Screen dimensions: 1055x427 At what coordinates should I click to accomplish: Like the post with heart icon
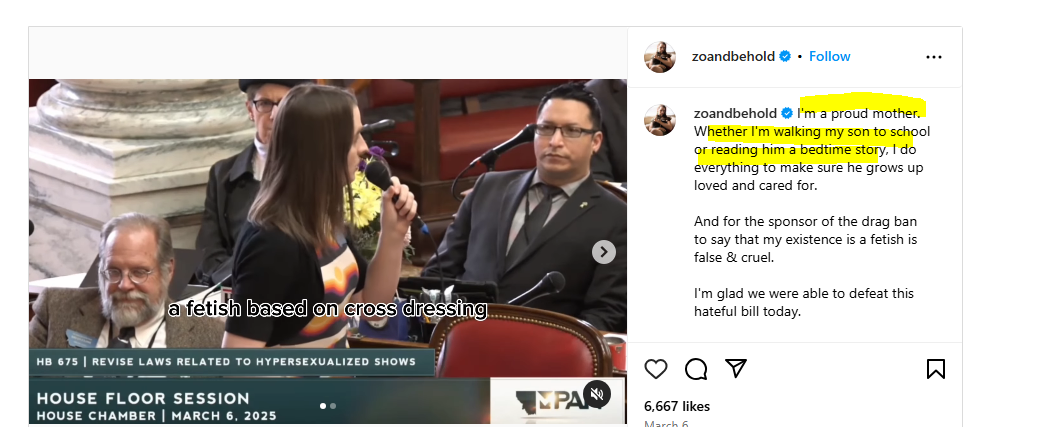tap(656, 369)
